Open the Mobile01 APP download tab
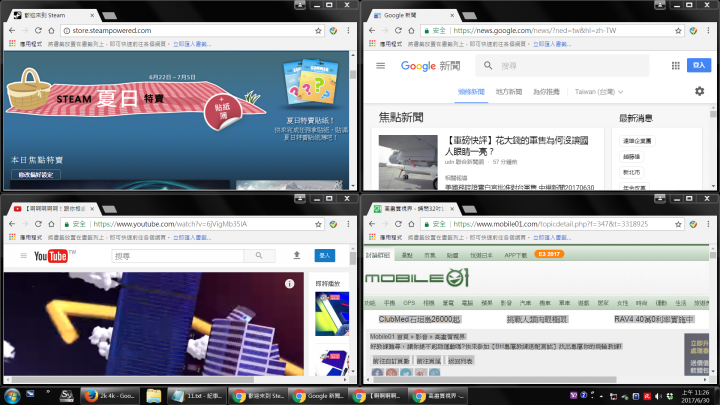Image resolution: width=720 pixels, height=405 pixels. (515, 255)
